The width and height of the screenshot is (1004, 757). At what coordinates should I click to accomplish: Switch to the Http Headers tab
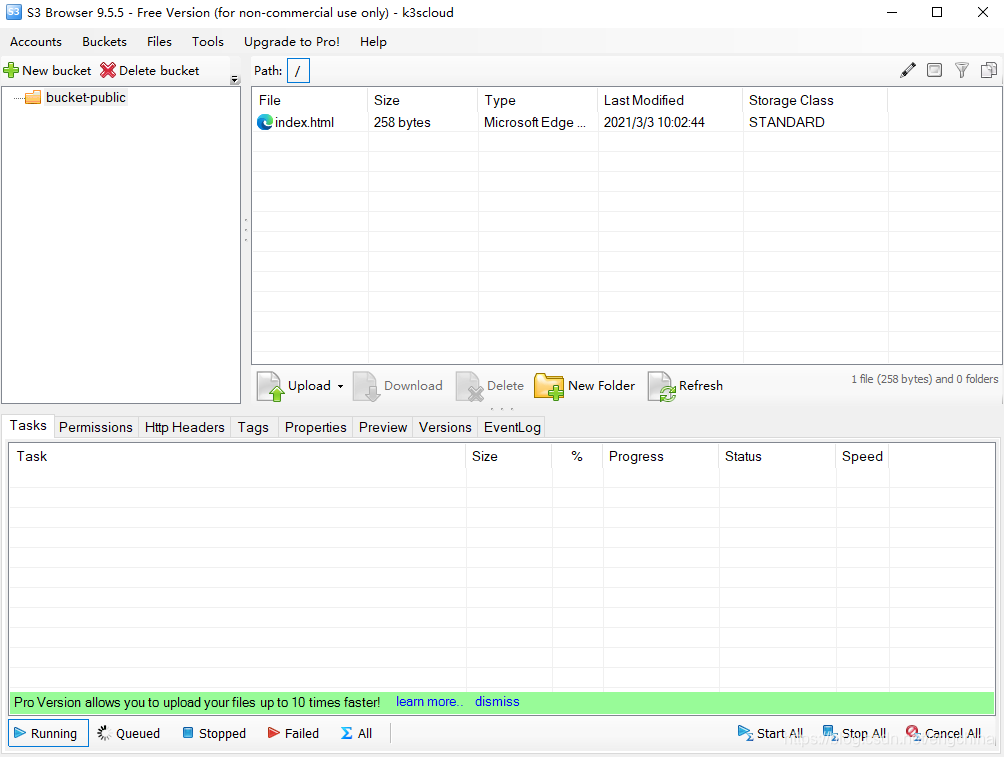pyautogui.click(x=184, y=427)
